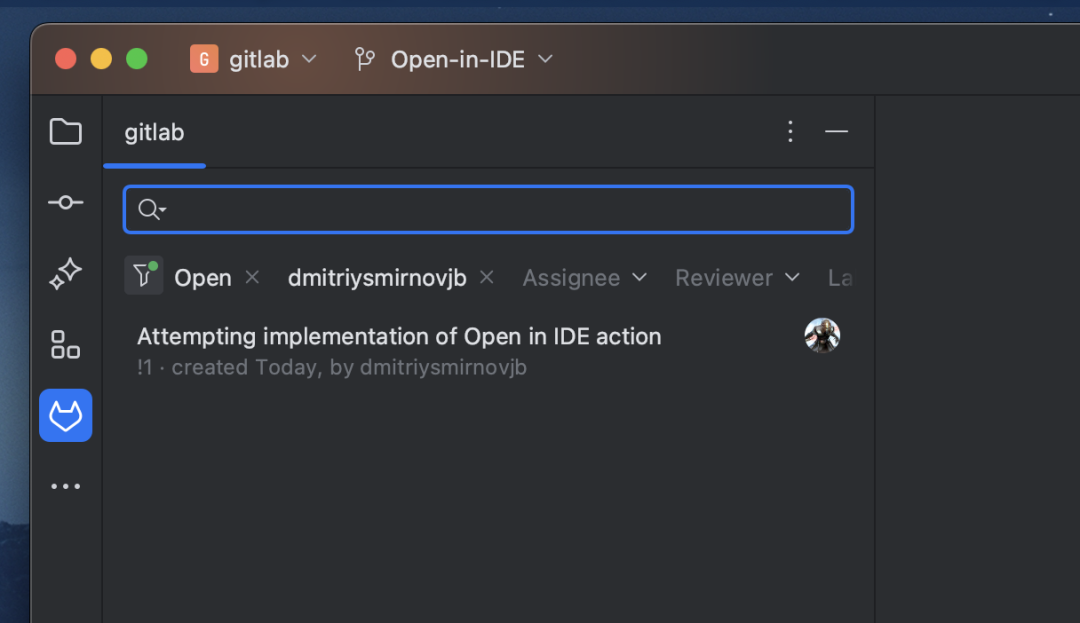Open the Open-in-IDE branch dropdown
The width and height of the screenshot is (1080, 623).
click(472, 60)
